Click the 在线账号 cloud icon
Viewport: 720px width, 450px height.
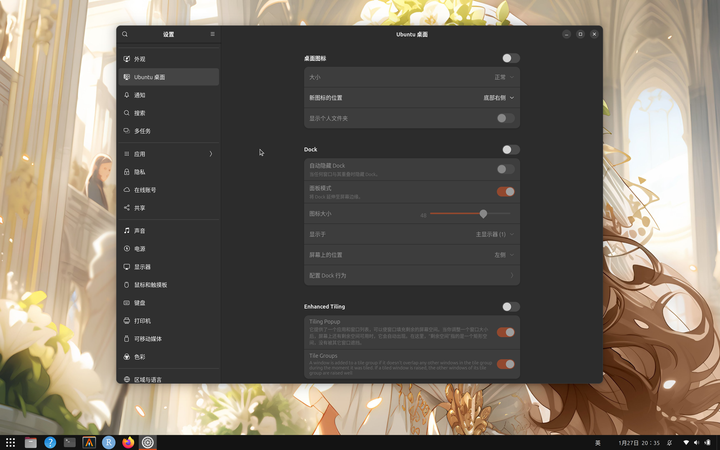[x=127, y=189]
